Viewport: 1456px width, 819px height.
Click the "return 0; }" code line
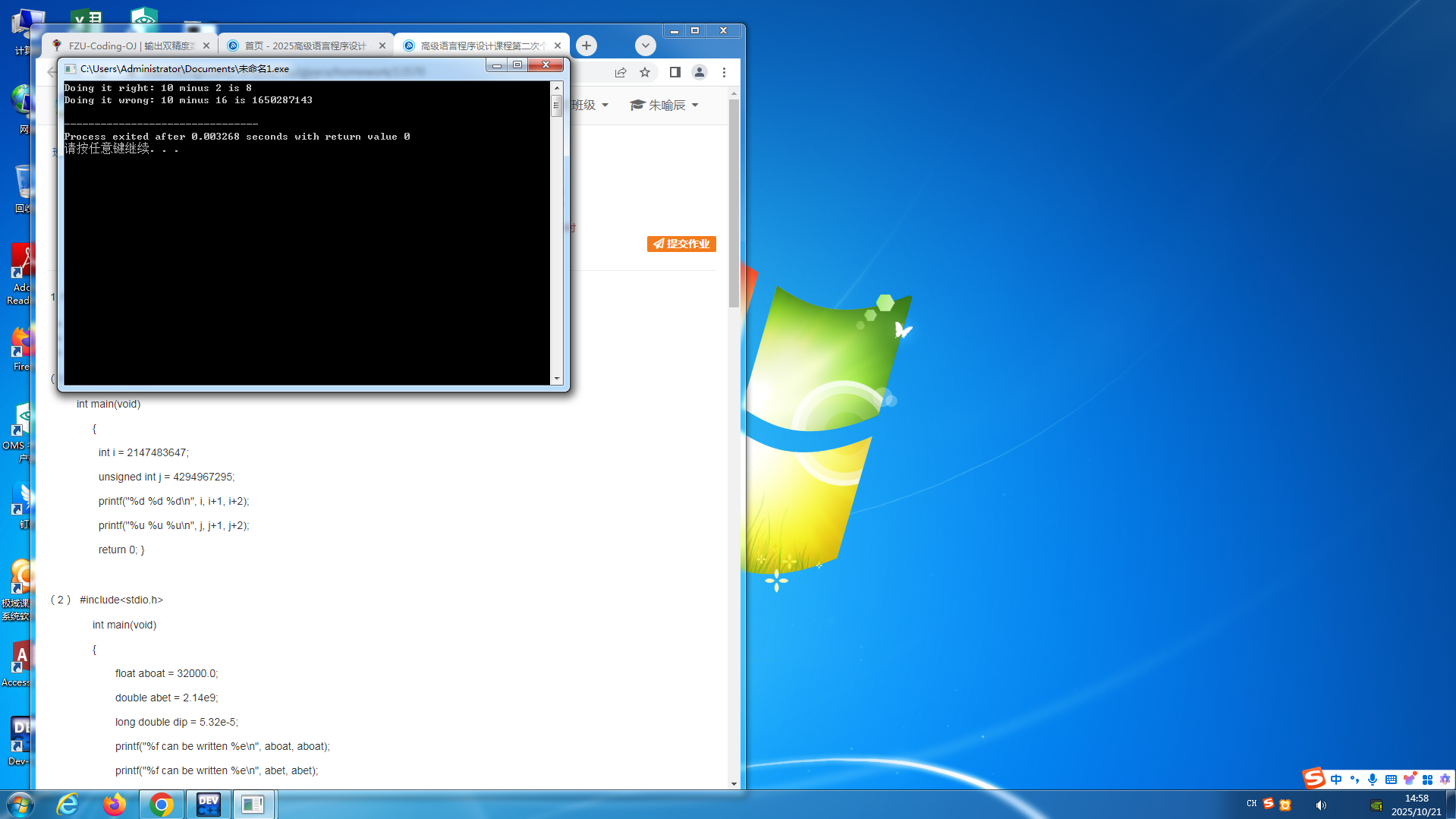(121, 550)
